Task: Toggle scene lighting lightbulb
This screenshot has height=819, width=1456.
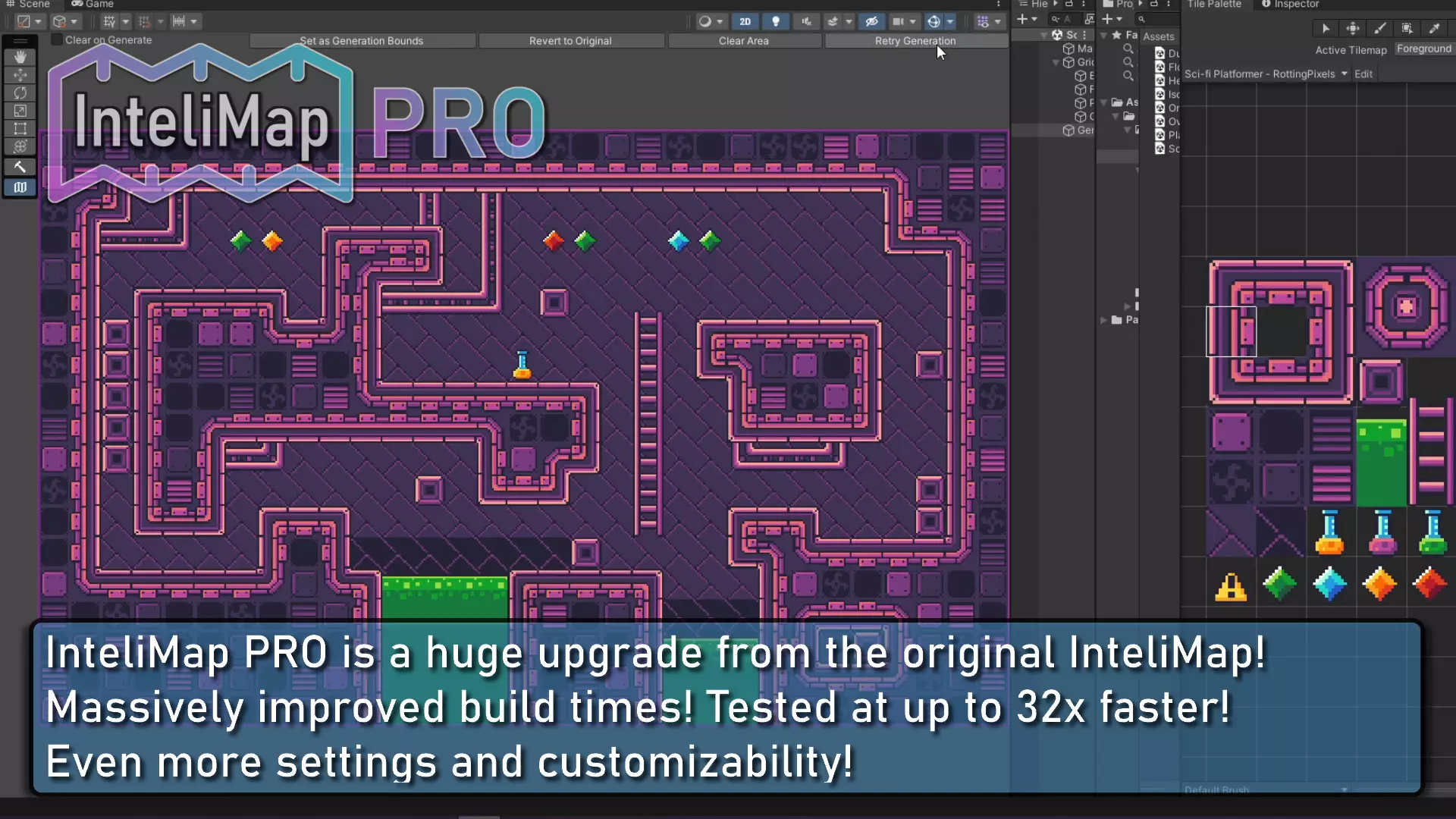Action: pos(776,22)
